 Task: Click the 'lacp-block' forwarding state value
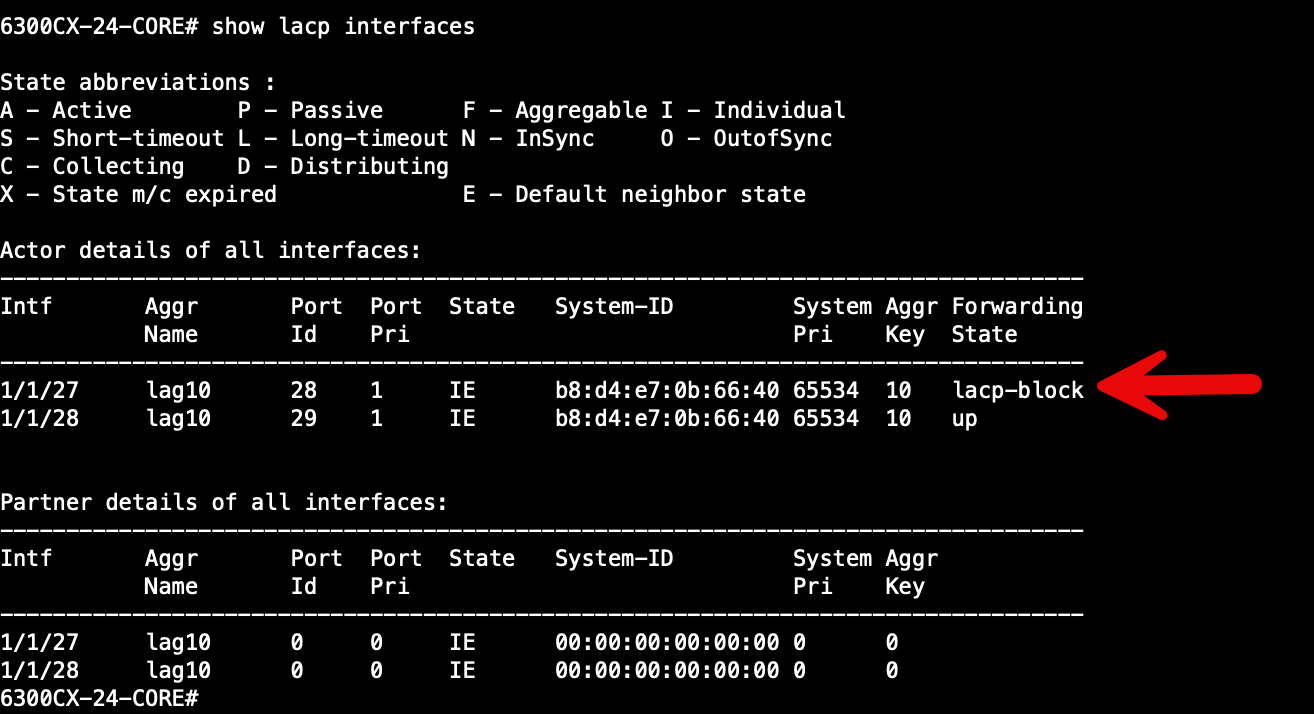[1018, 390]
